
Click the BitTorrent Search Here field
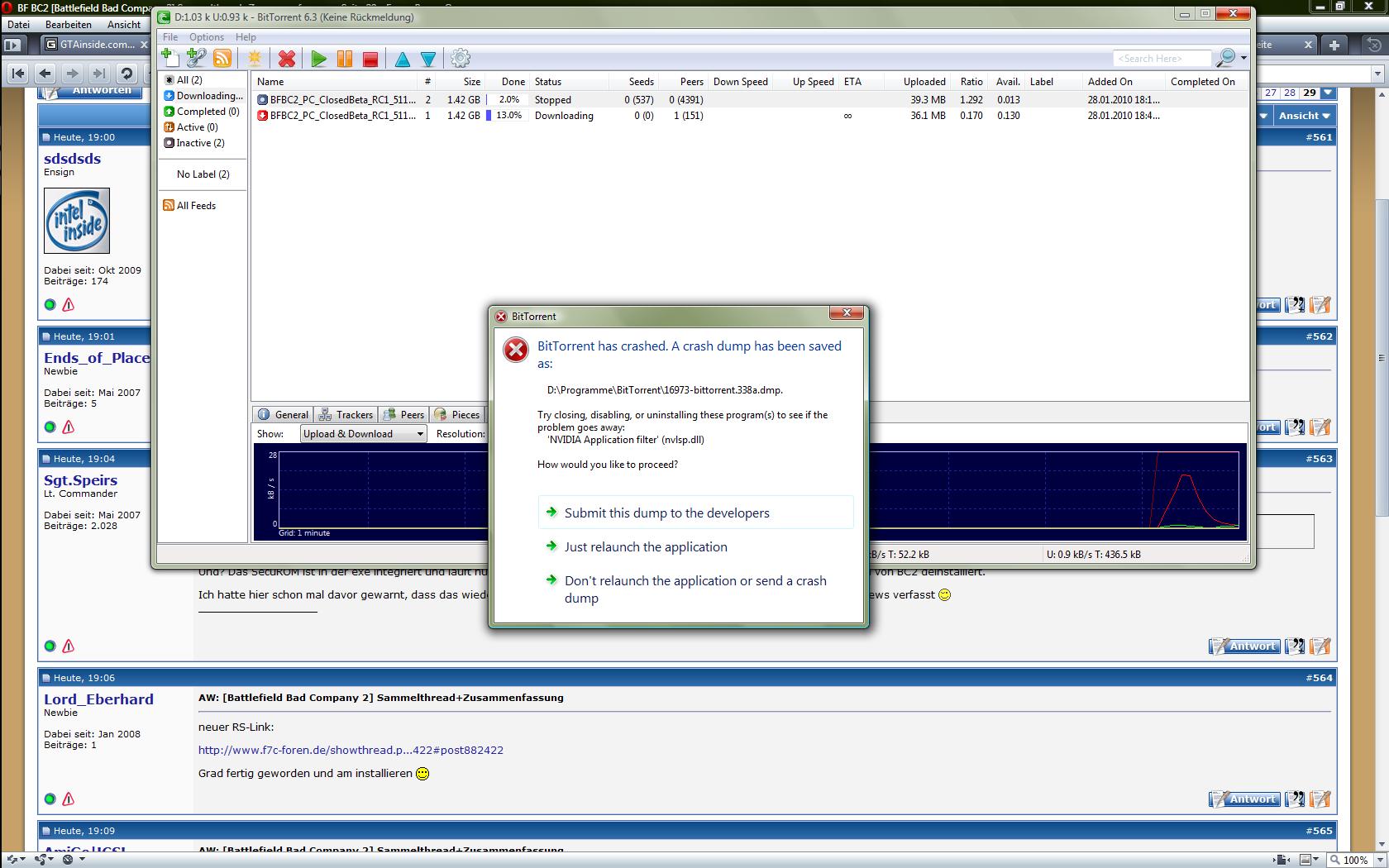tap(1162, 58)
